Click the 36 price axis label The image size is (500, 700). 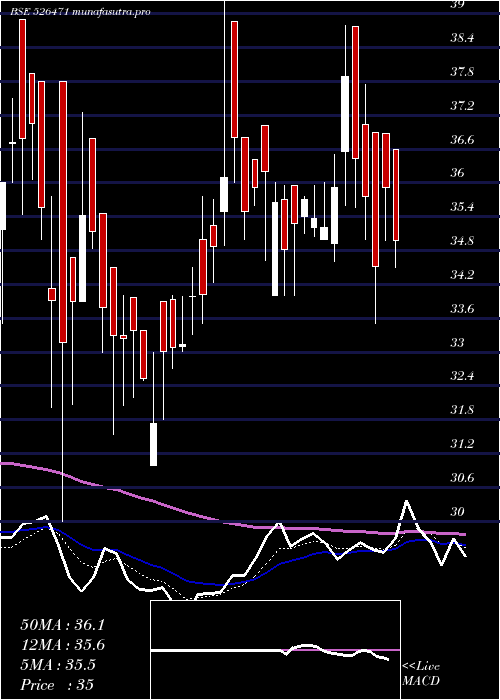(458, 173)
